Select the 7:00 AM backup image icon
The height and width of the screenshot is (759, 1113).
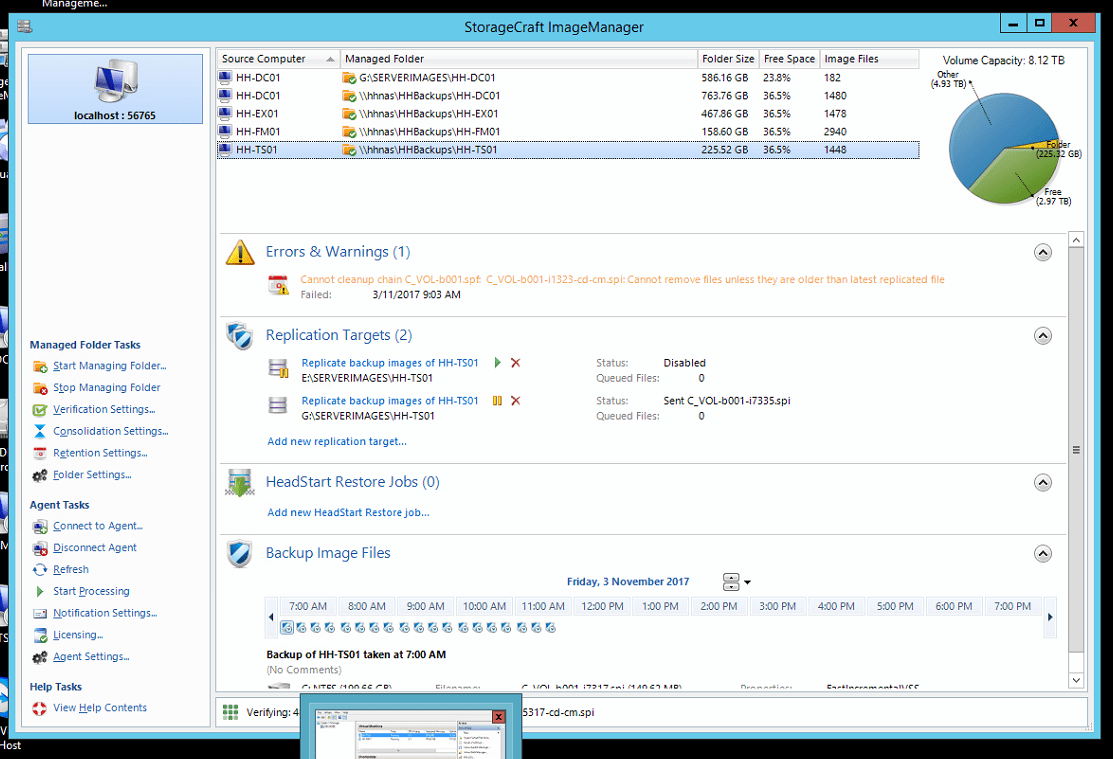tap(288, 627)
